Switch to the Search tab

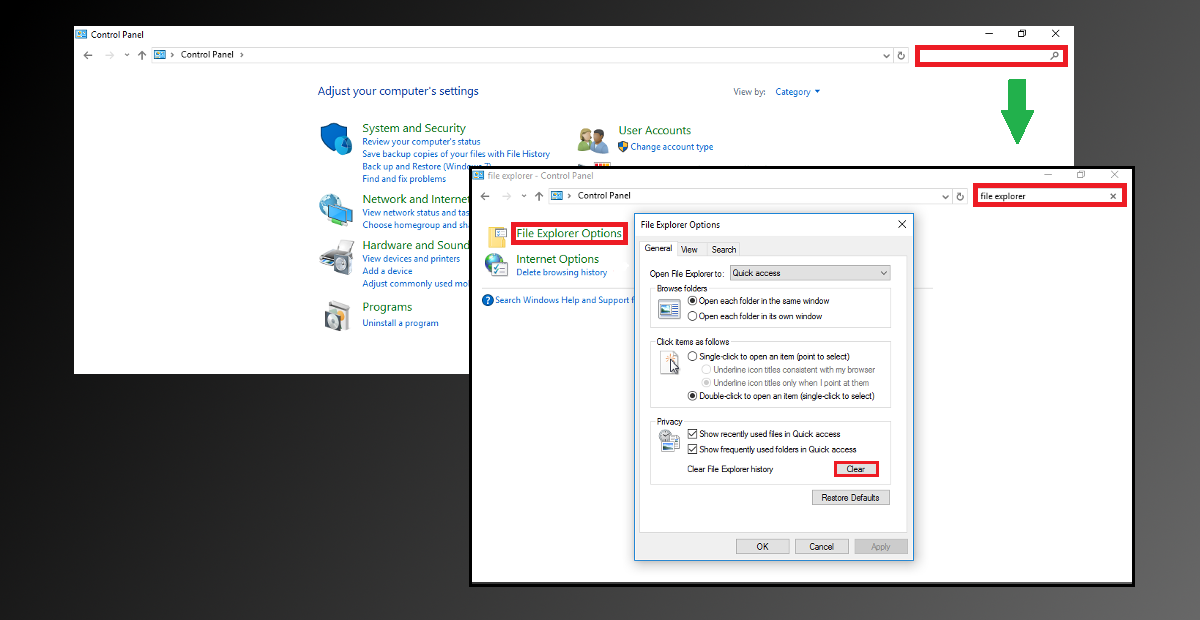pyautogui.click(x=724, y=250)
